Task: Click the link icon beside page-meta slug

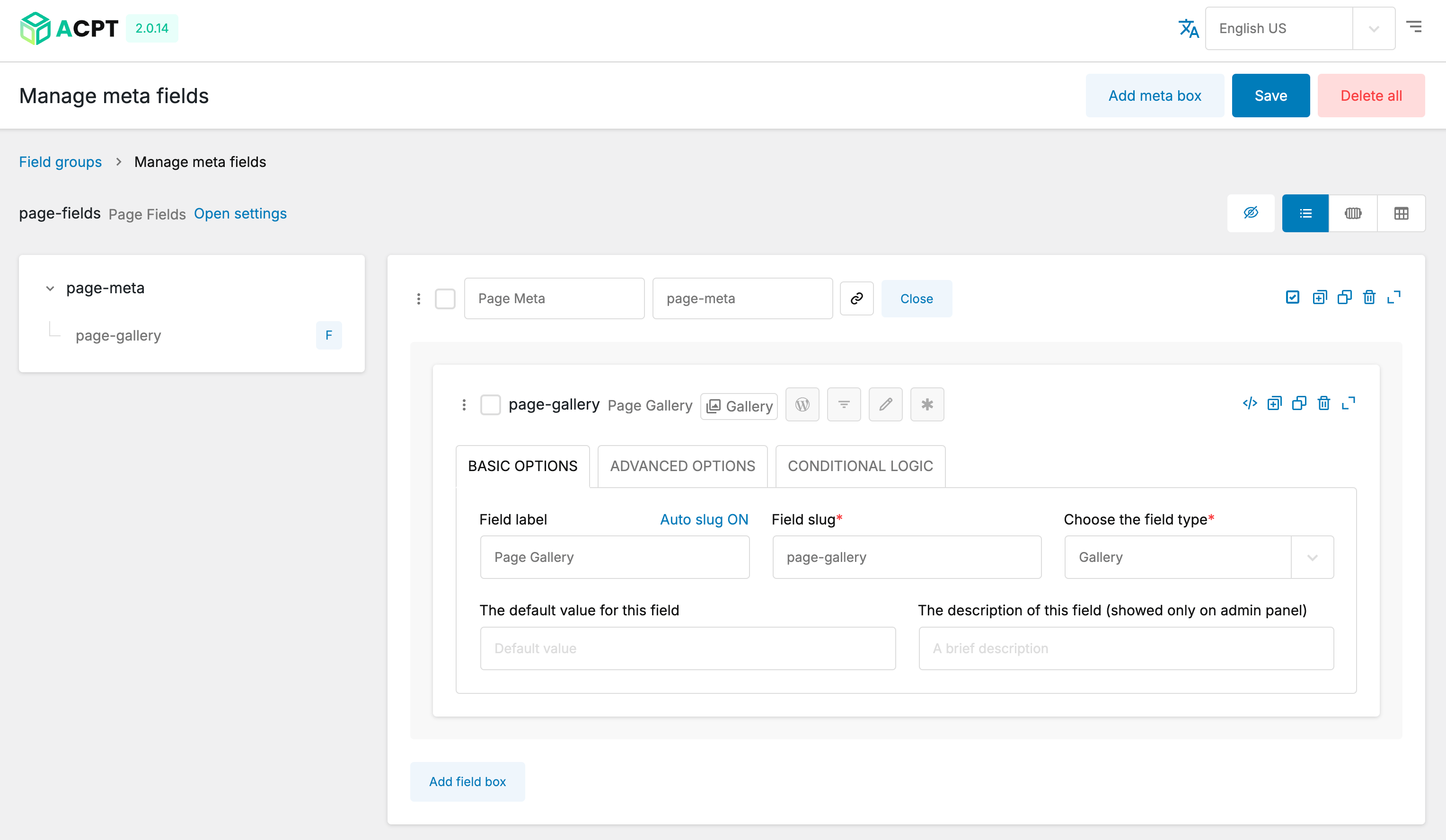Action: click(x=857, y=298)
